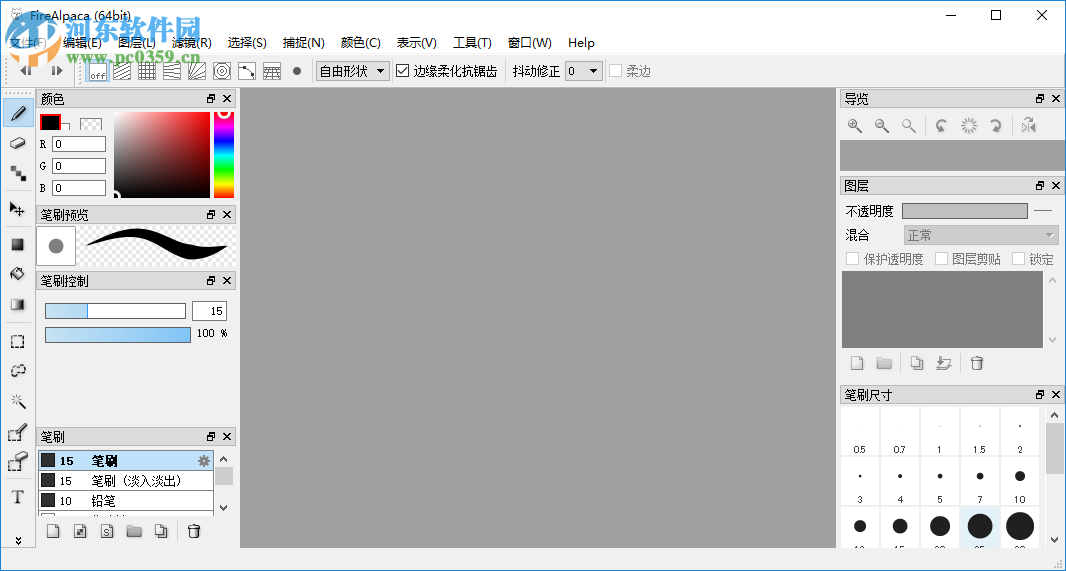Open the Help menu
Image resolution: width=1066 pixels, height=571 pixels.
pyautogui.click(x=581, y=43)
